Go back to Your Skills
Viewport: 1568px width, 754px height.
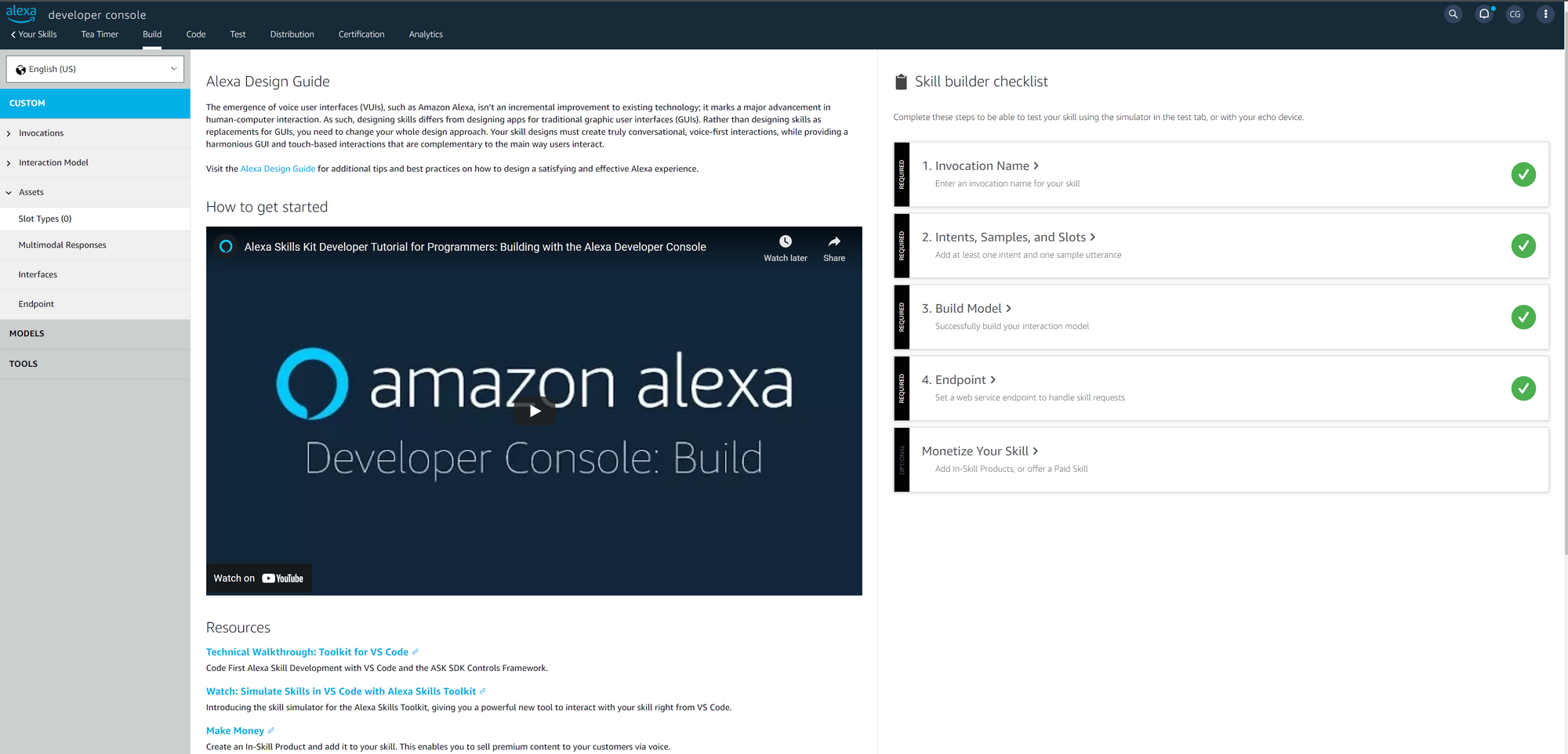(34, 34)
